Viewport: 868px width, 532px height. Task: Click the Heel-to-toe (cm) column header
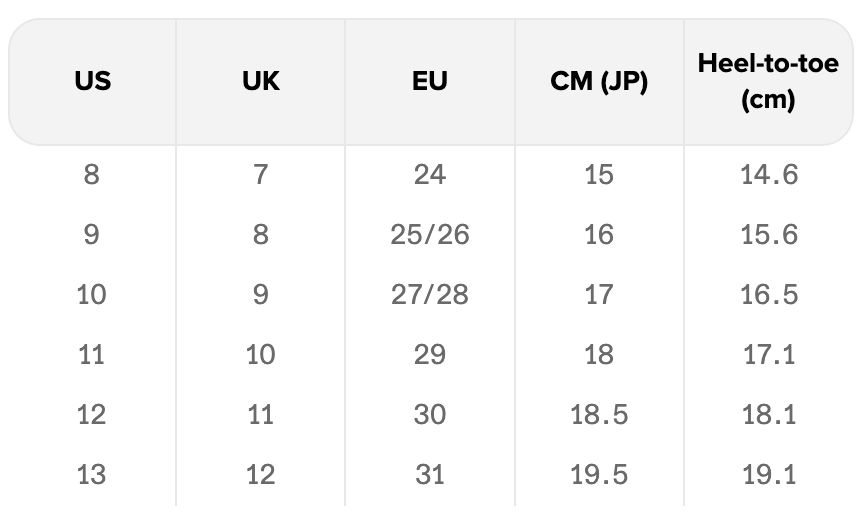[x=768, y=82]
